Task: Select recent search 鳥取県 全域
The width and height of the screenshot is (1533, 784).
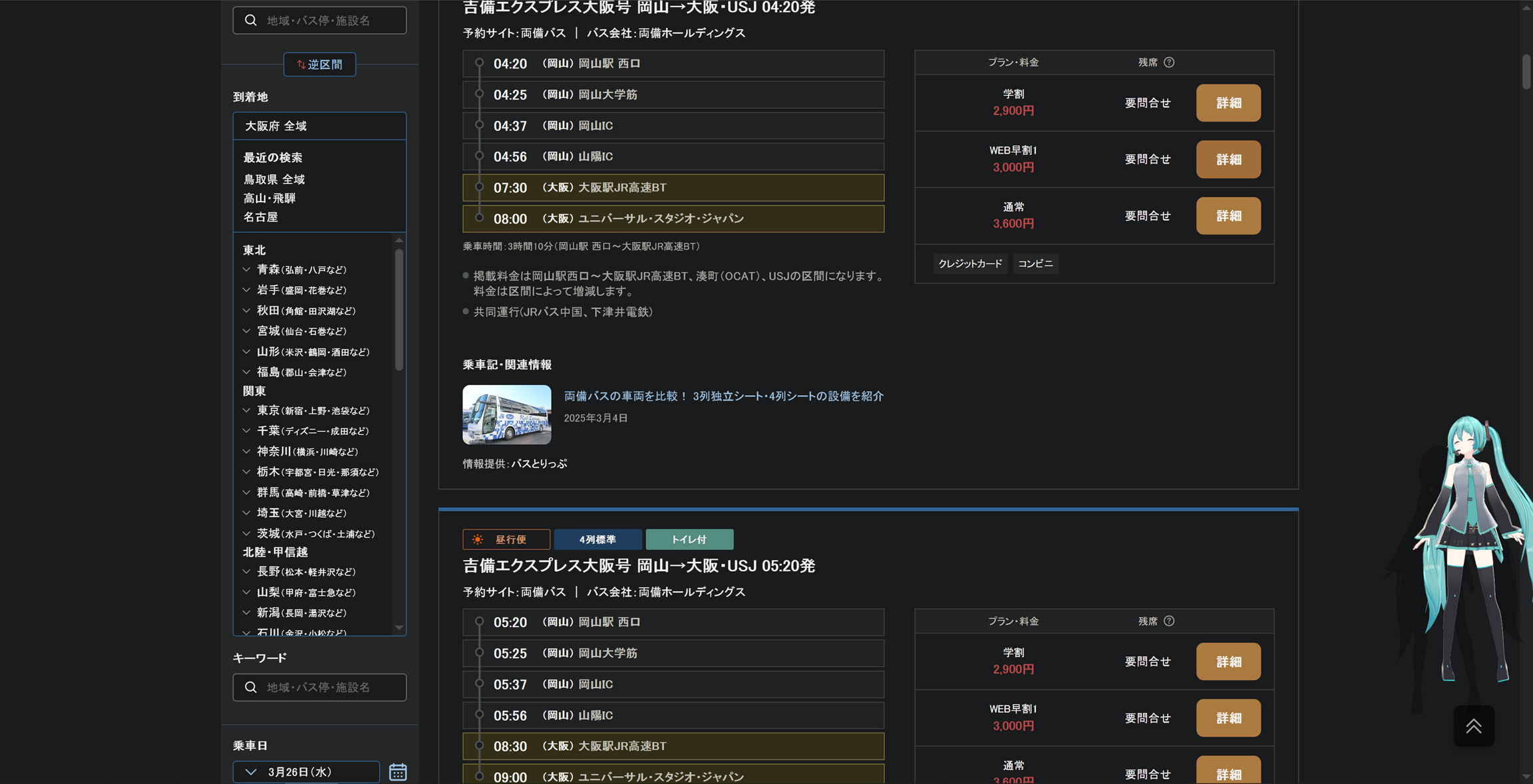Action: coord(274,180)
